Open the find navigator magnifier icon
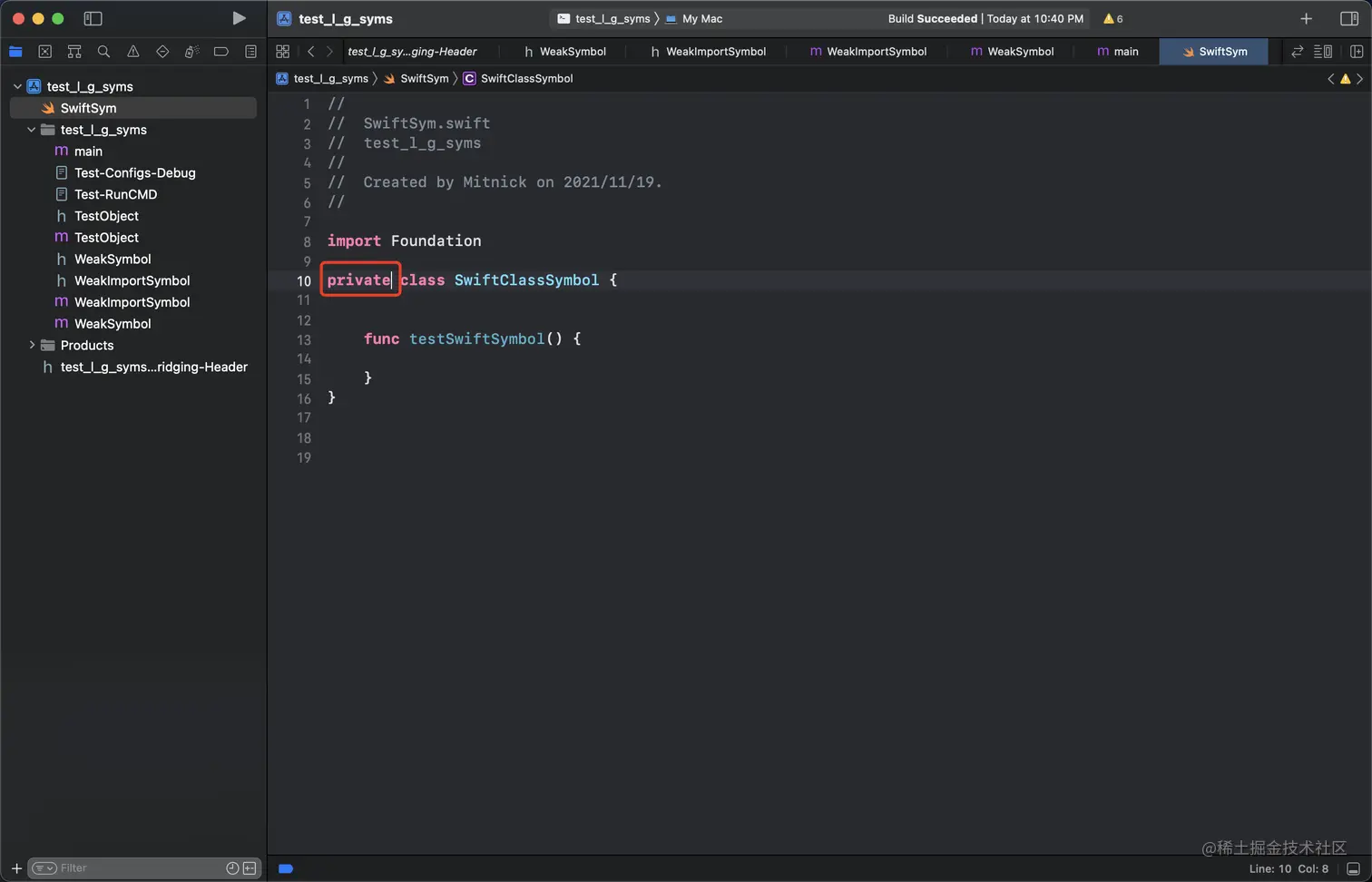Screen dimensions: 1372x882 103,52
